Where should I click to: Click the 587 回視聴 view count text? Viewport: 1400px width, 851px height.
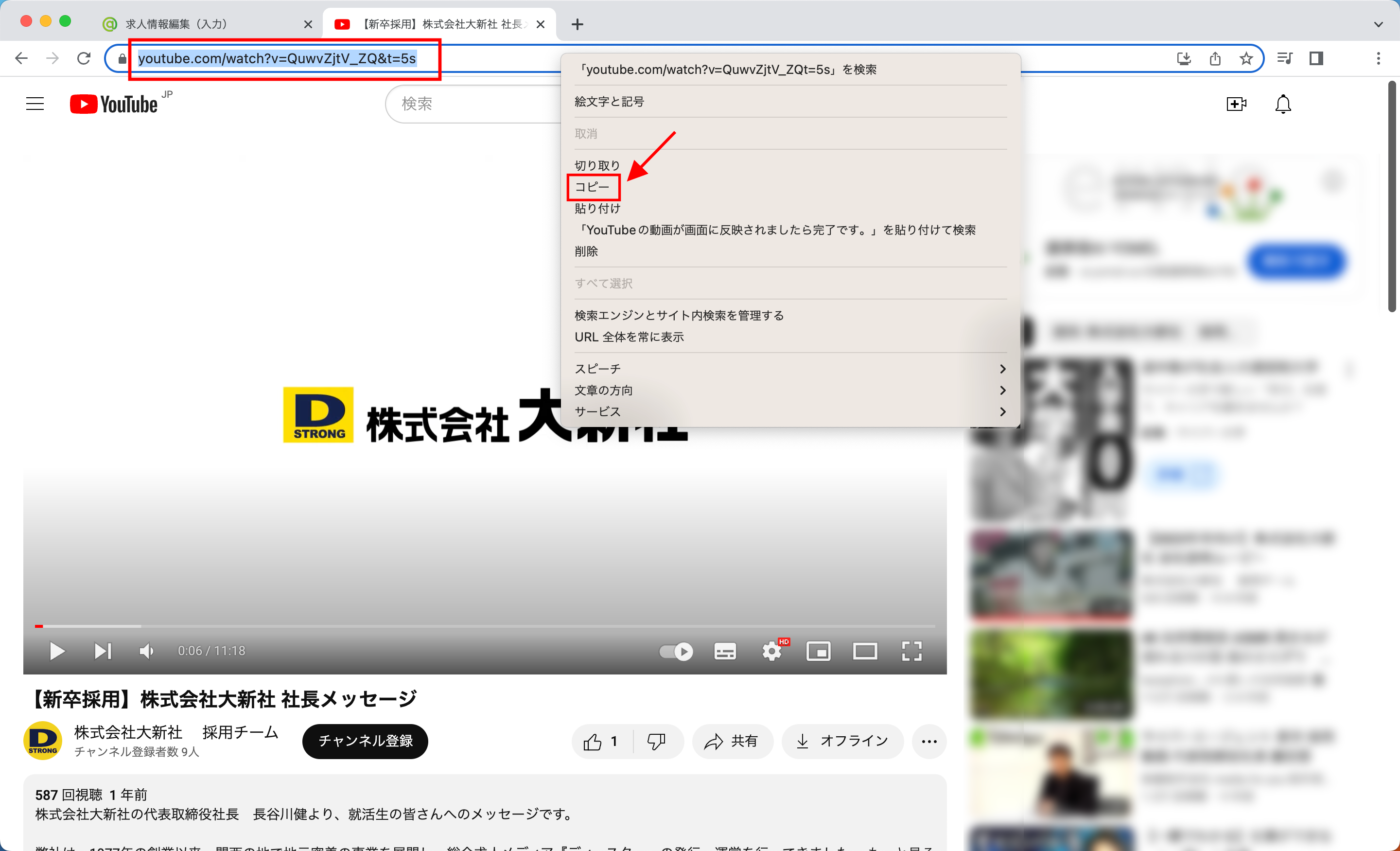coord(69,795)
